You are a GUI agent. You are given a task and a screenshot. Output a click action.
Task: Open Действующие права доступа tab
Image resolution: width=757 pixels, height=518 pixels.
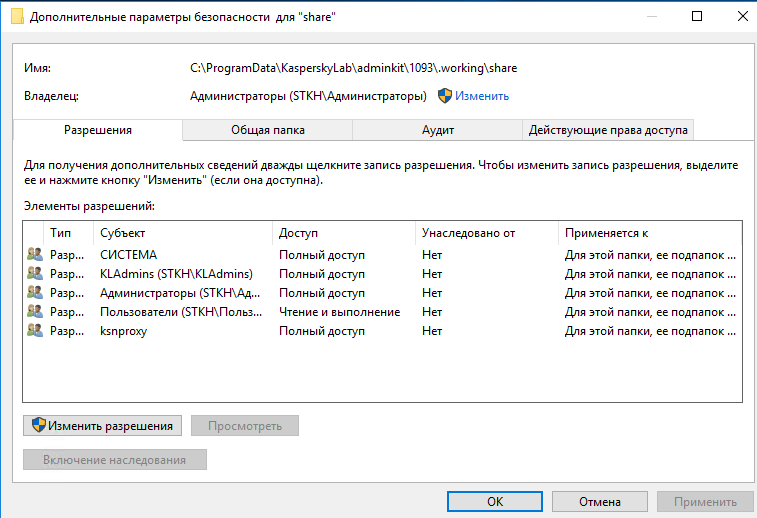tap(608, 130)
